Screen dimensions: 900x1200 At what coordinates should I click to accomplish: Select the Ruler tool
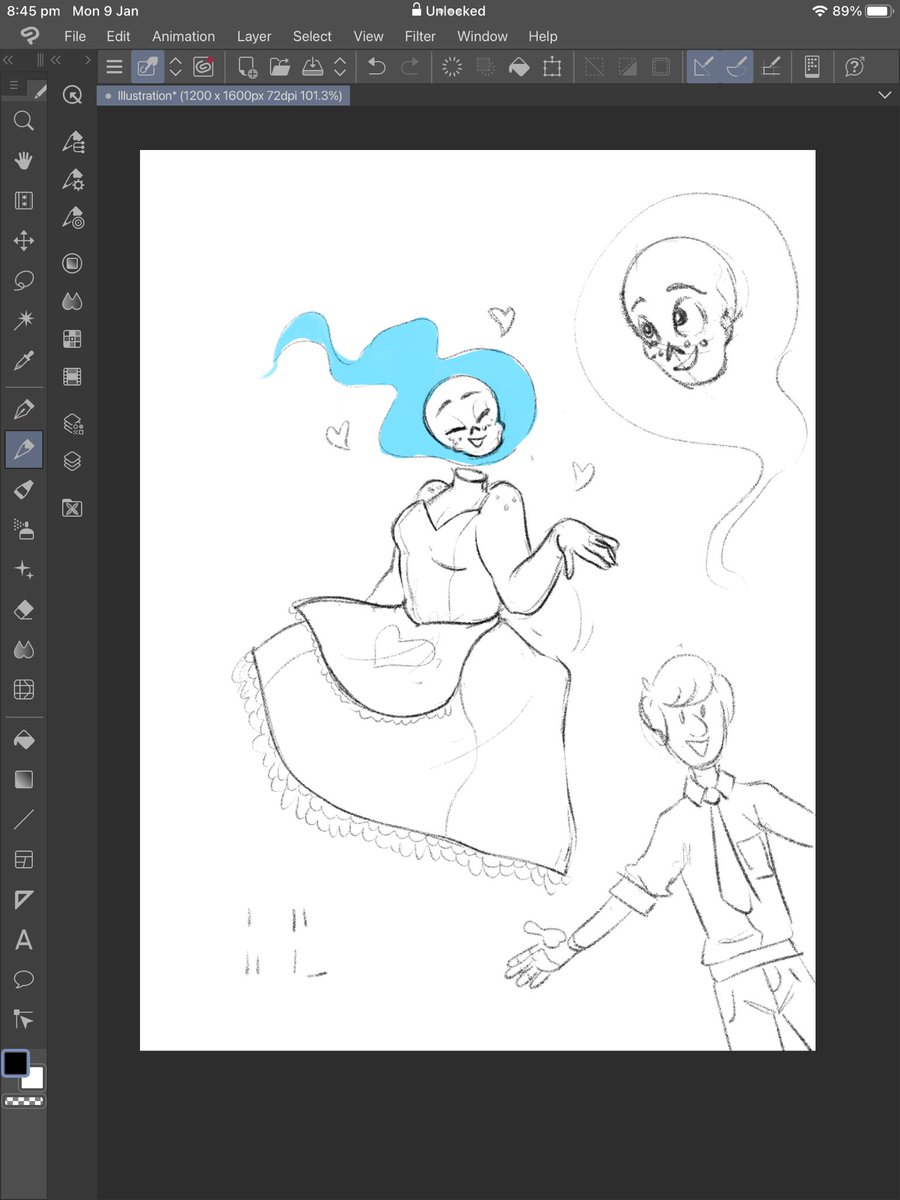[x=24, y=900]
